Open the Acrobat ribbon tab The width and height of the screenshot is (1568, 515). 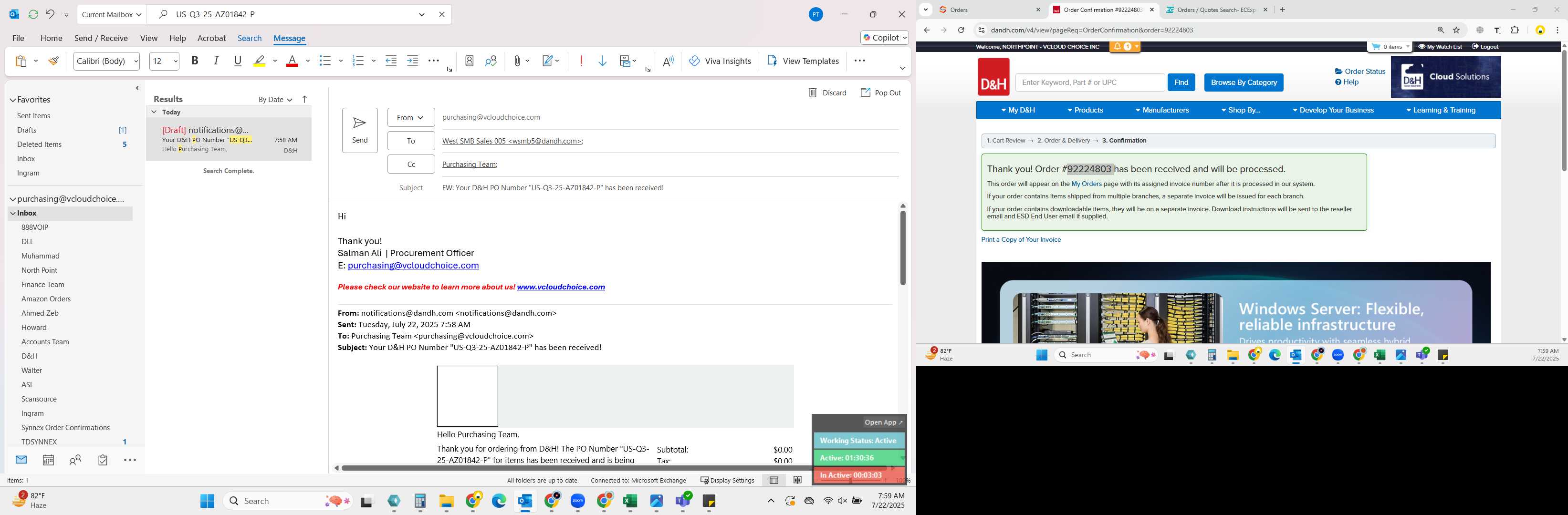[211, 38]
